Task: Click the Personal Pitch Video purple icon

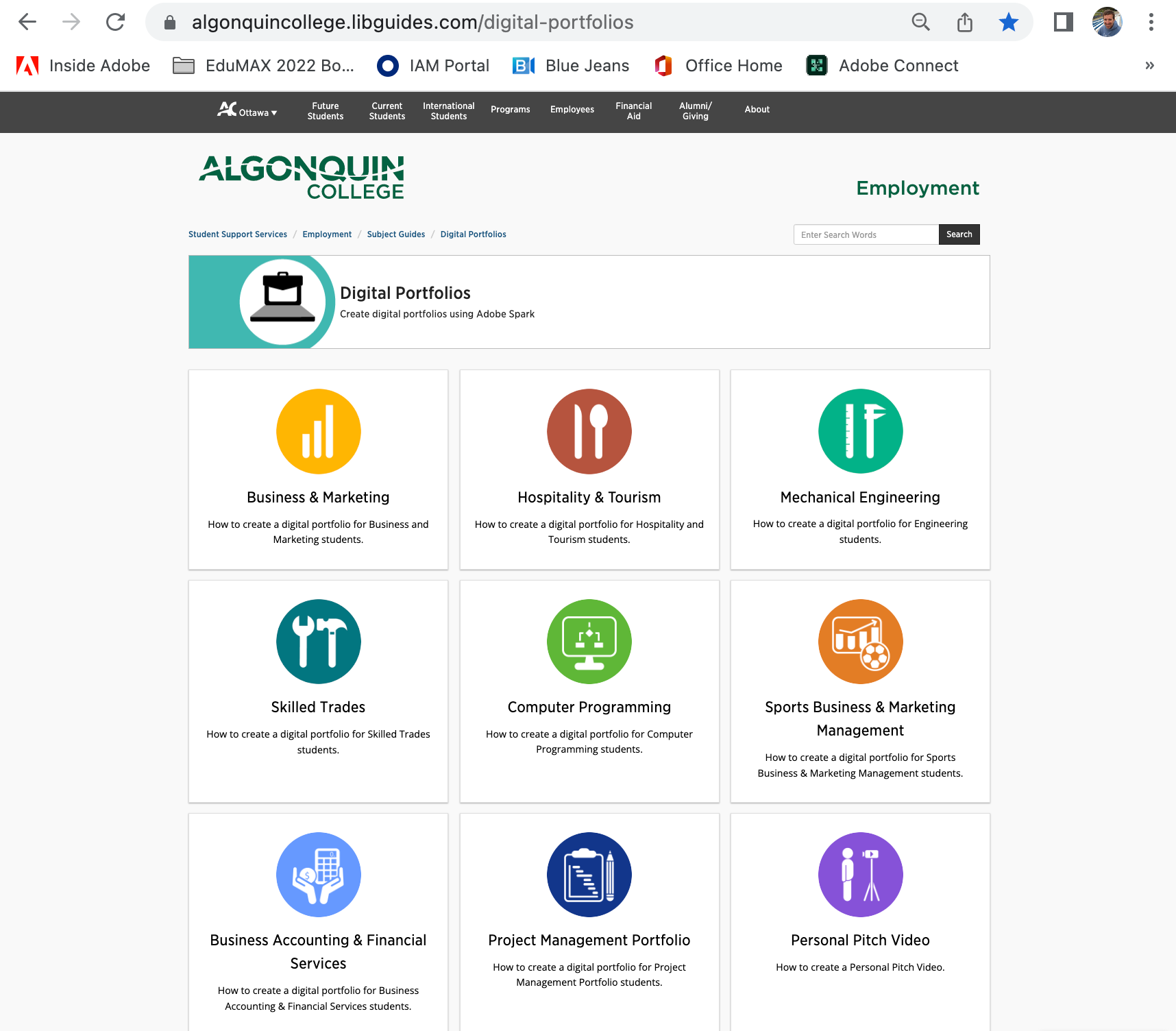Action: 860,874
